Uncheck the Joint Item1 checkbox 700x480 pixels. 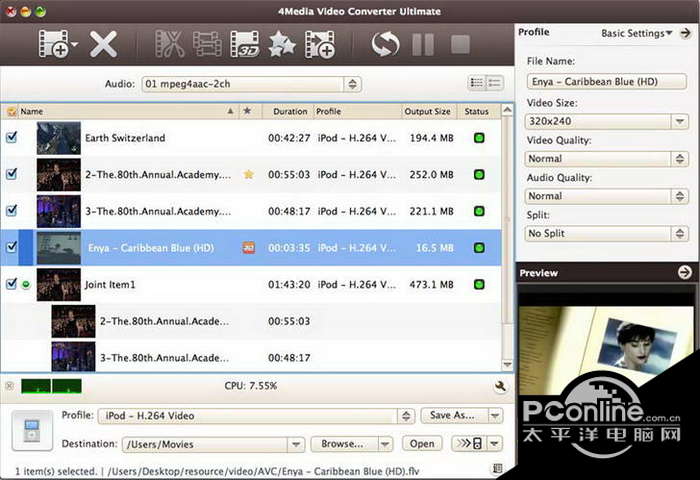point(12,284)
